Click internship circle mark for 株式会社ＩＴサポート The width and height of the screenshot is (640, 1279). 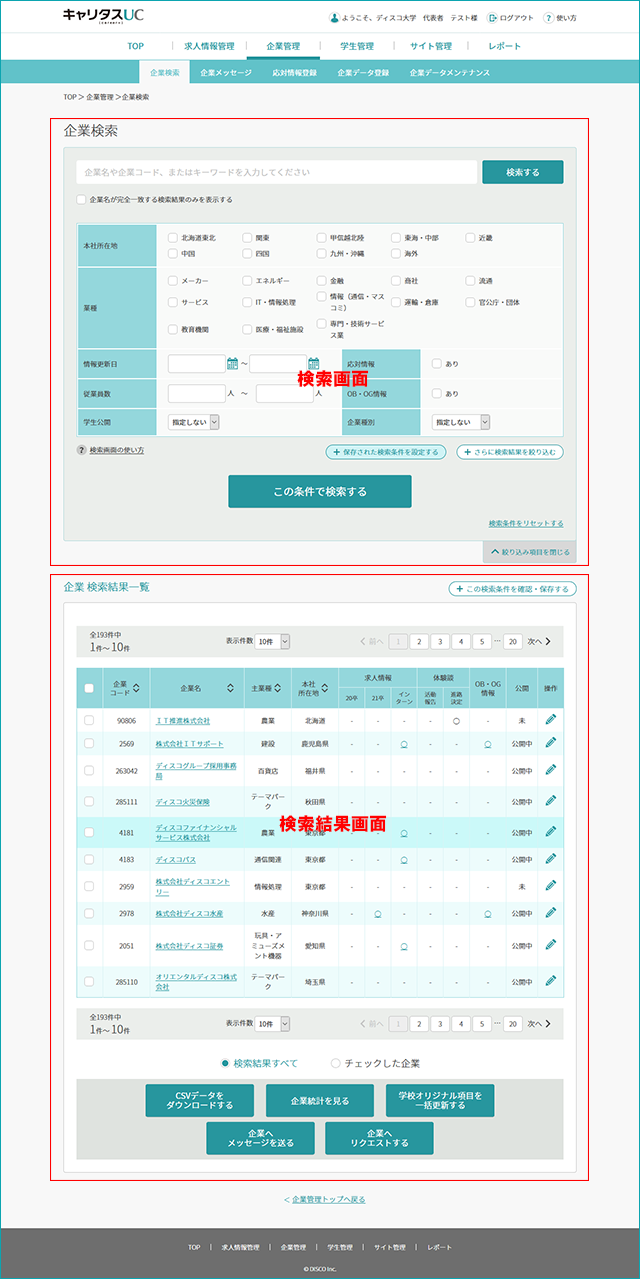coord(404,744)
